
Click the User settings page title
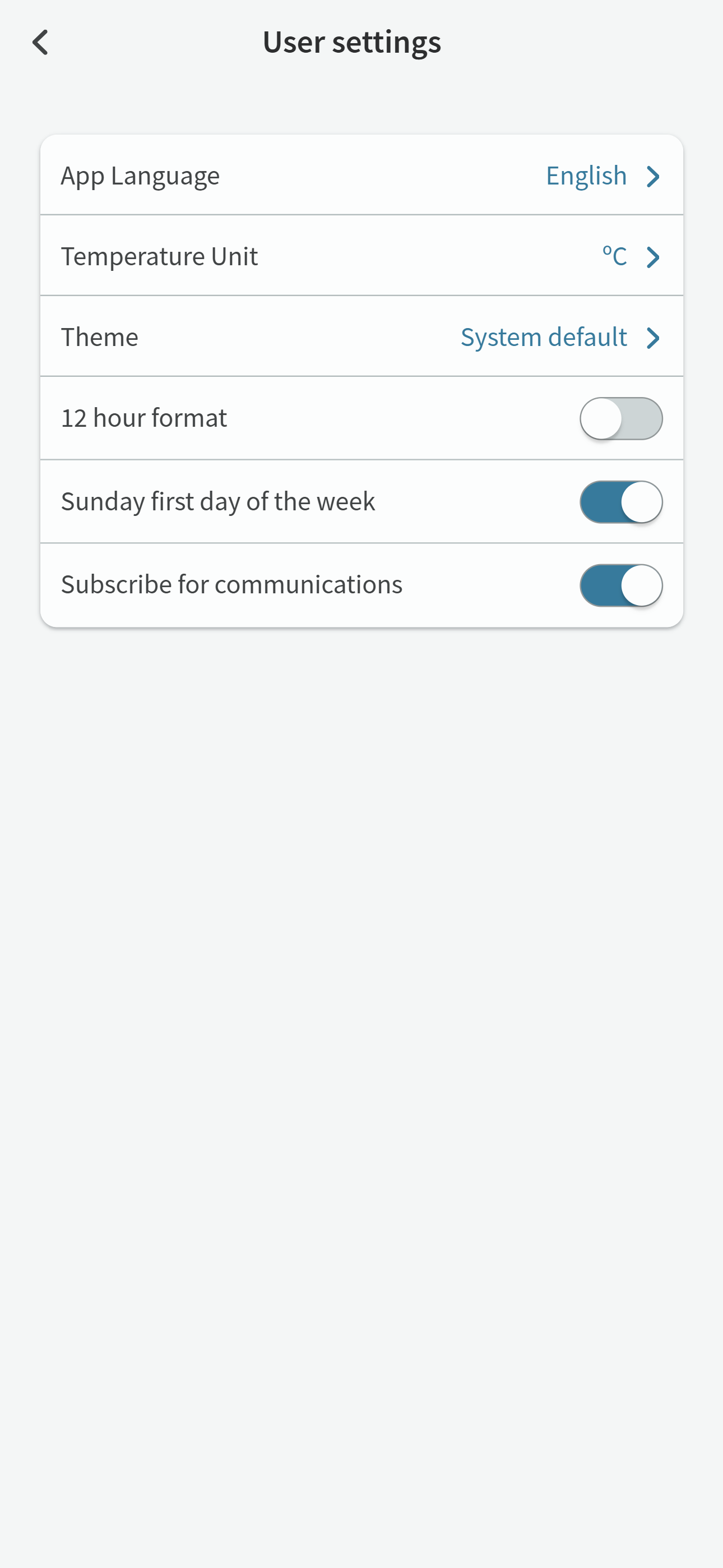pos(352,42)
